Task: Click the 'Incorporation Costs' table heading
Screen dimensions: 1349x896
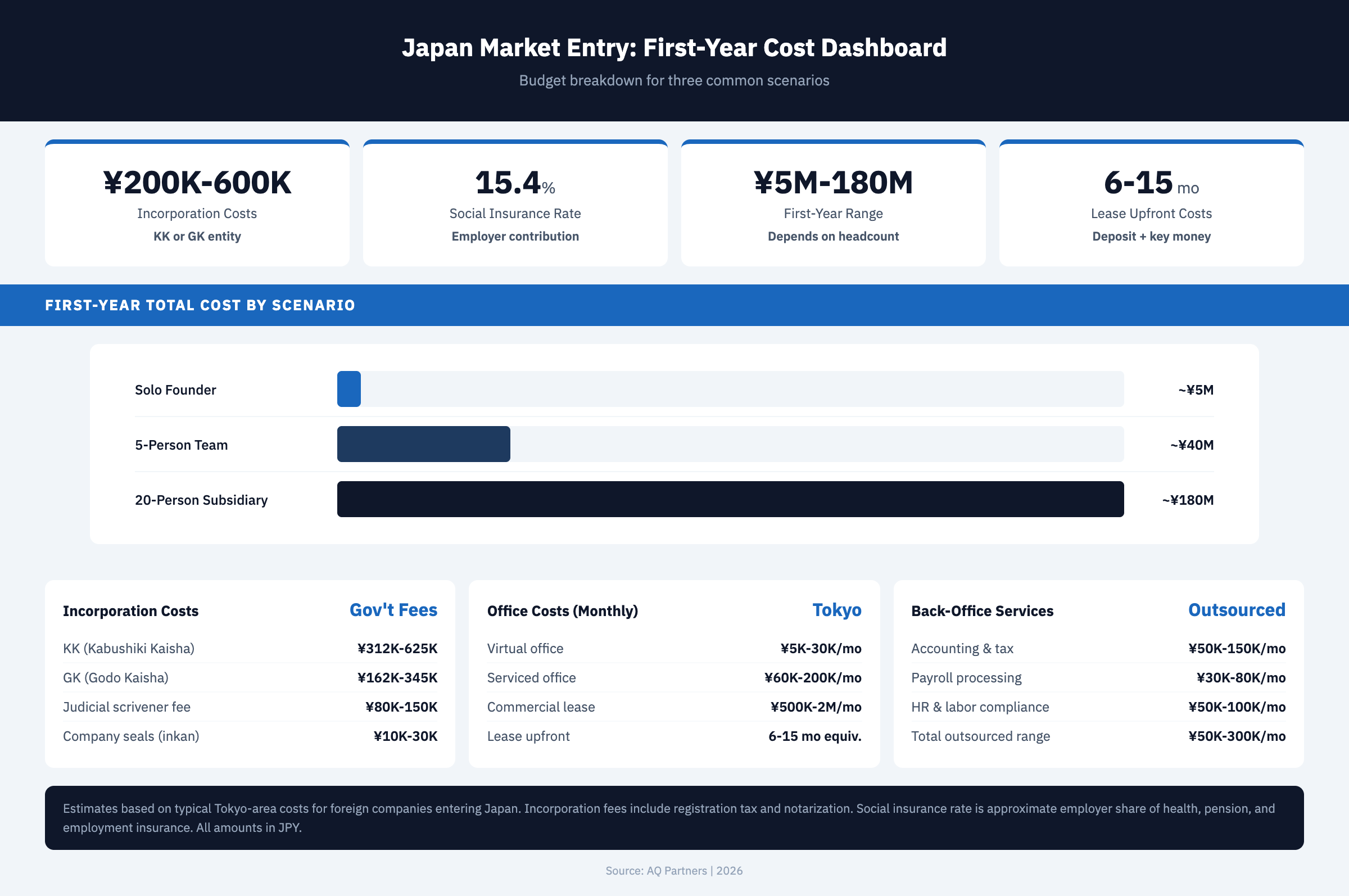Action: click(131, 611)
